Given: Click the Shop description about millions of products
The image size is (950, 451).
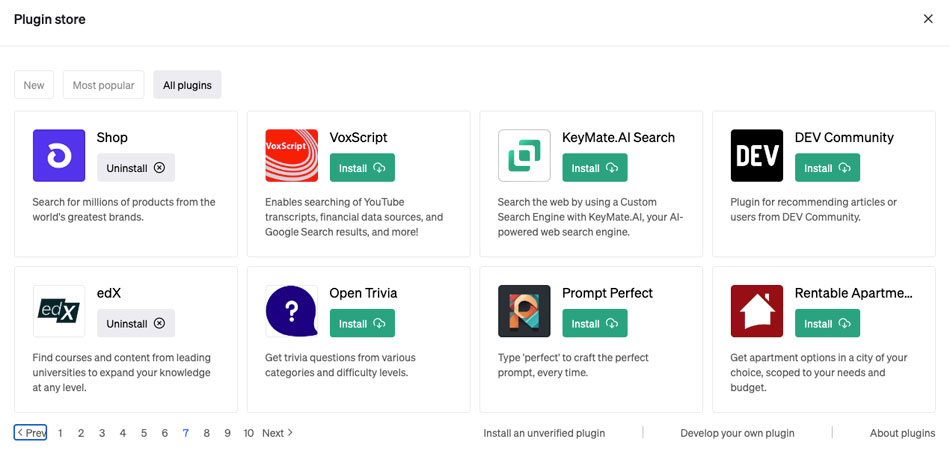Looking at the screenshot, I should (124, 209).
